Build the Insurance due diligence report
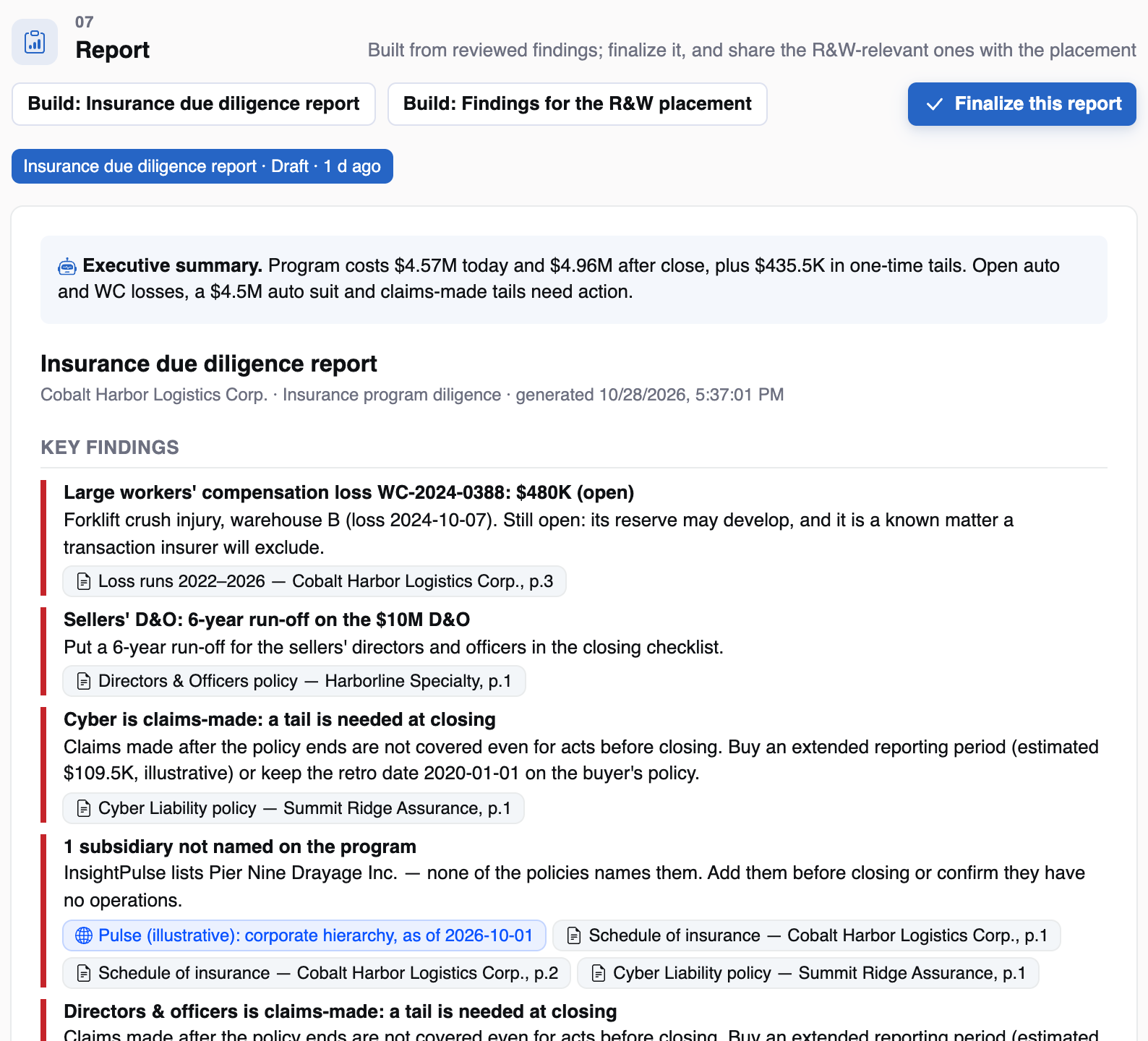 tap(194, 104)
